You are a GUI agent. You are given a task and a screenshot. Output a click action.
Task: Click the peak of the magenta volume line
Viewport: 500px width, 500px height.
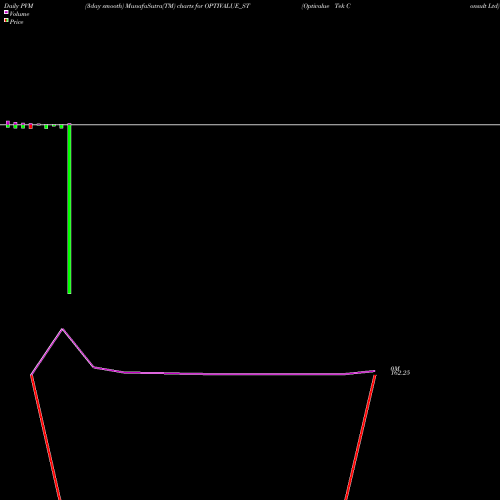click(x=62, y=329)
